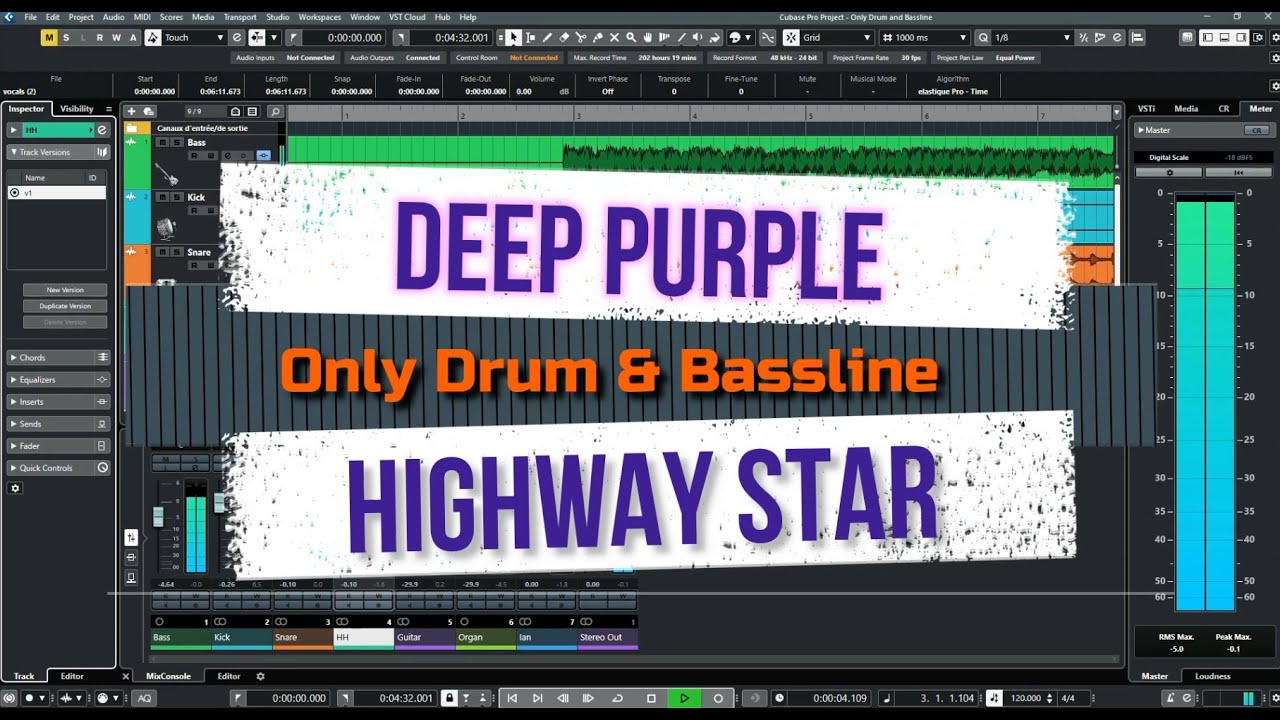Select the Mute tool X icon
1280x720 pixels.
615,37
